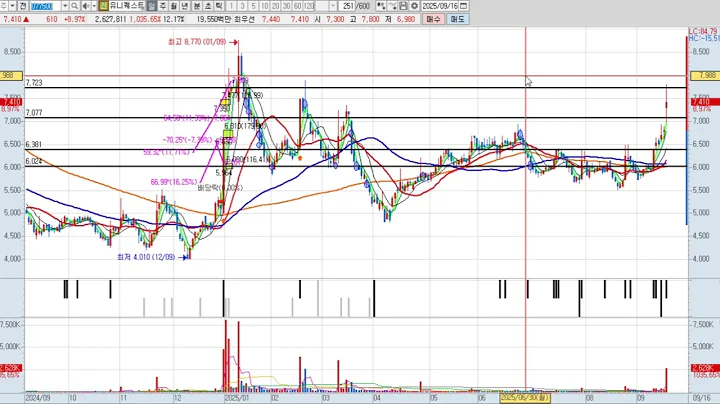Screen dimensions: 720x404
Task: Click the +8.97% change value in info bar
Action: click(x=75, y=19)
